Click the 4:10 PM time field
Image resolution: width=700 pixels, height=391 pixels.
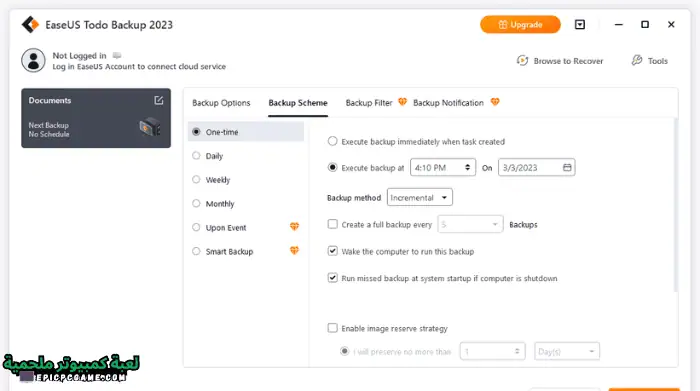(x=443, y=167)
